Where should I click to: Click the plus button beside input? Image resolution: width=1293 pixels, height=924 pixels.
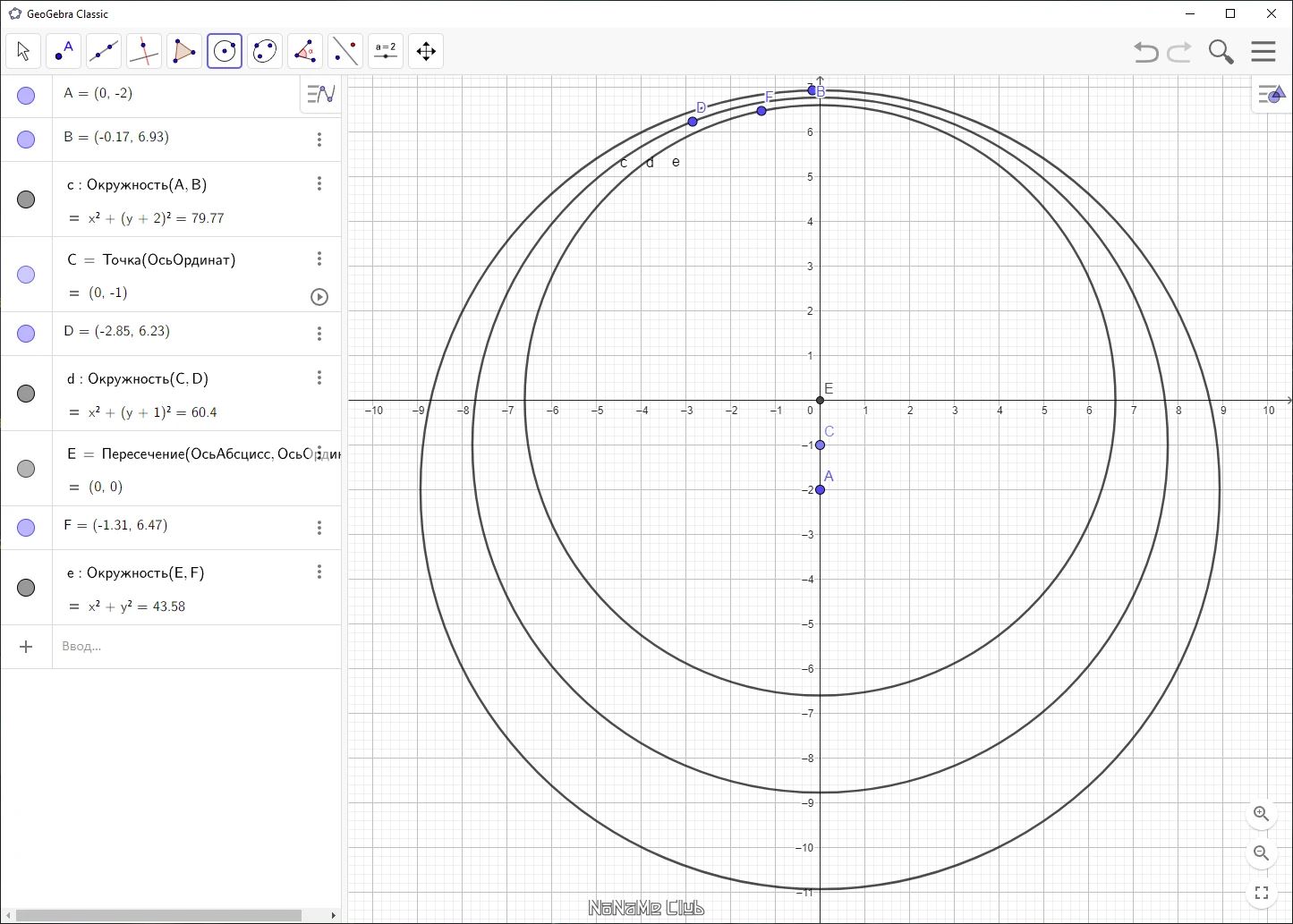26,647
